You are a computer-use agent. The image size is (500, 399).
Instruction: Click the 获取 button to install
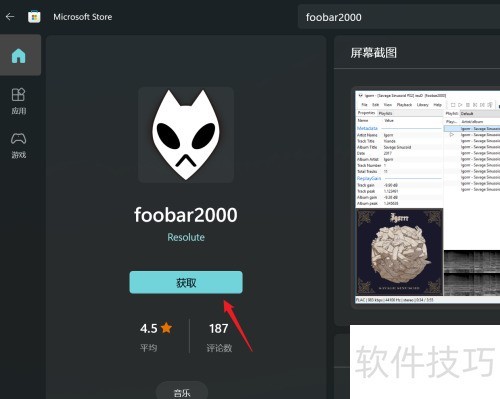point(186,282)
